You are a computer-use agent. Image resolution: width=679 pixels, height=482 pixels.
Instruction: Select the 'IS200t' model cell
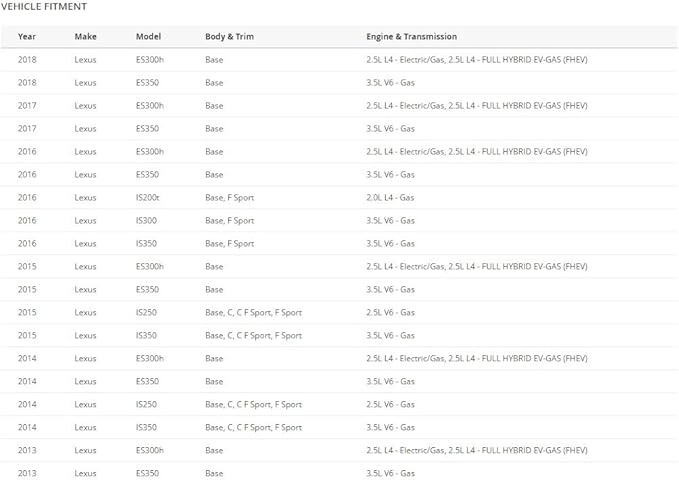148,197
